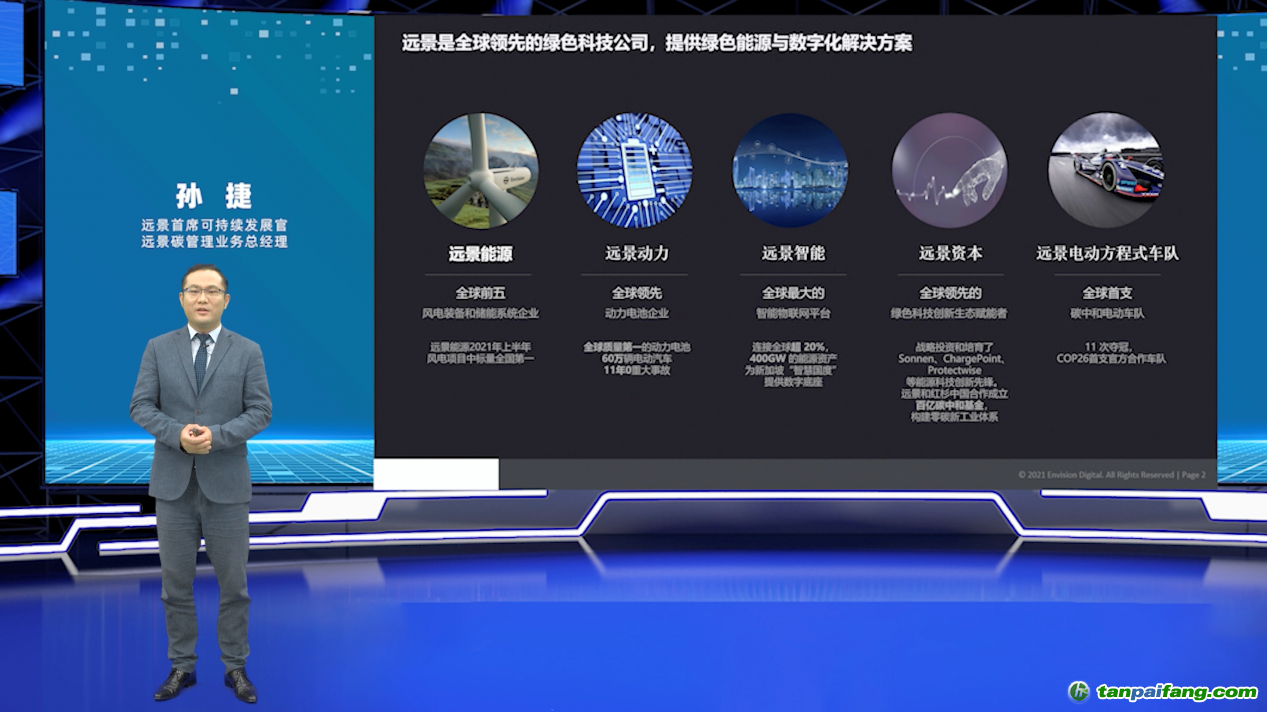
Task: Click the white rectangle at slide bottom-left
Action: 436,474
